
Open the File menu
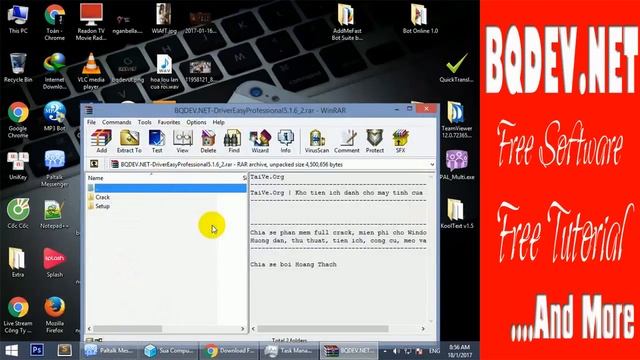click(91, 122)
